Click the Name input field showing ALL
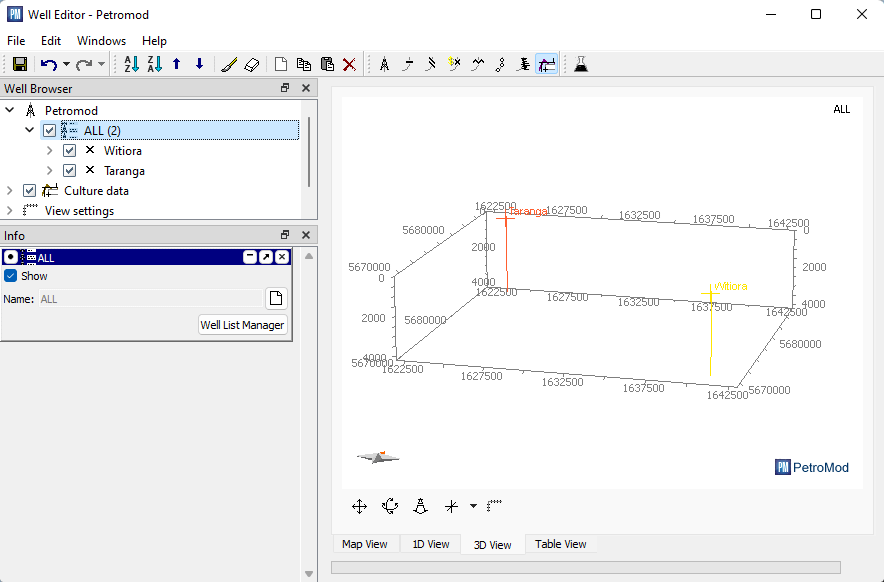 pyautogui.click(x=148, y=299)
